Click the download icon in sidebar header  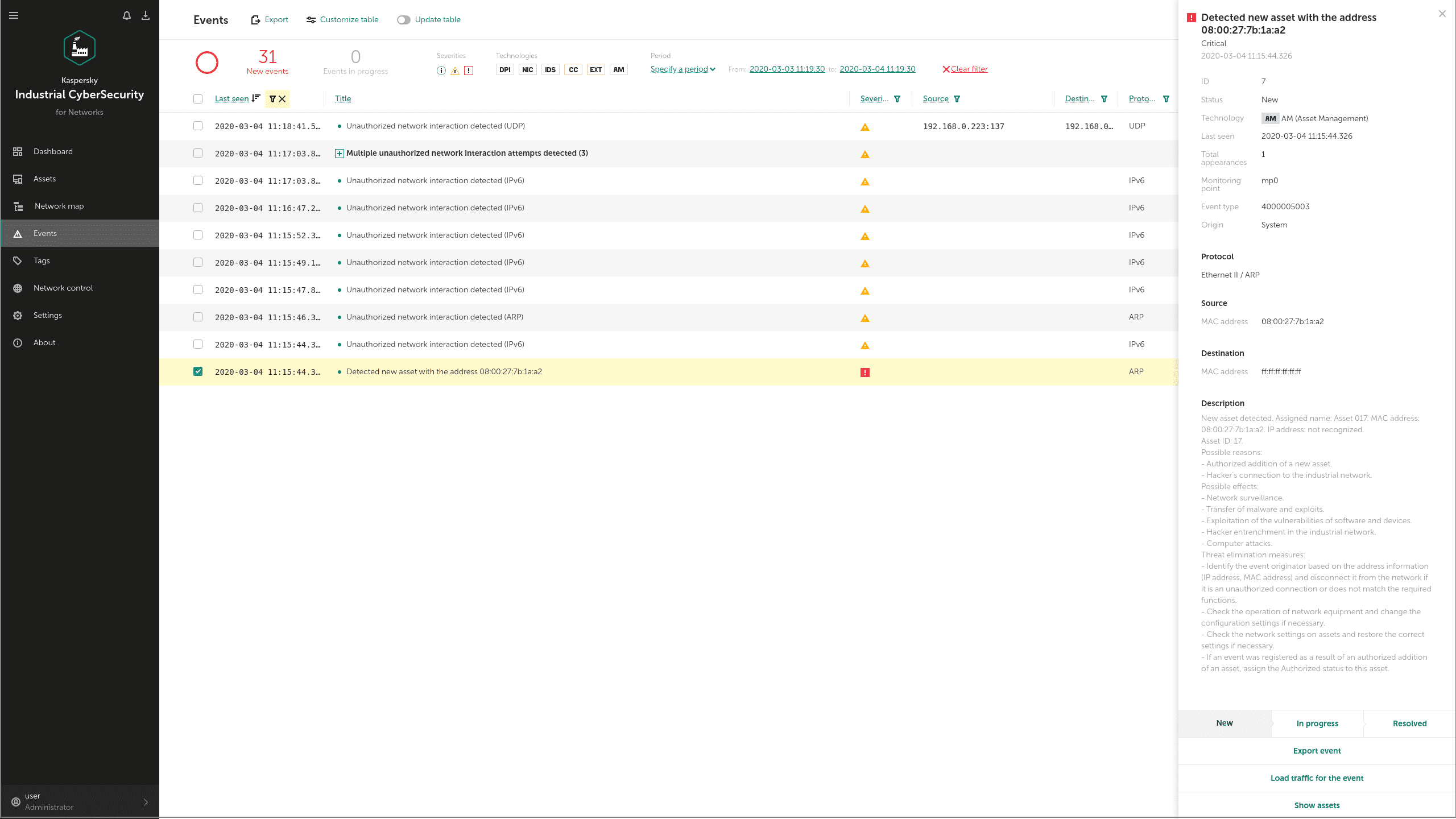[146, 15]
